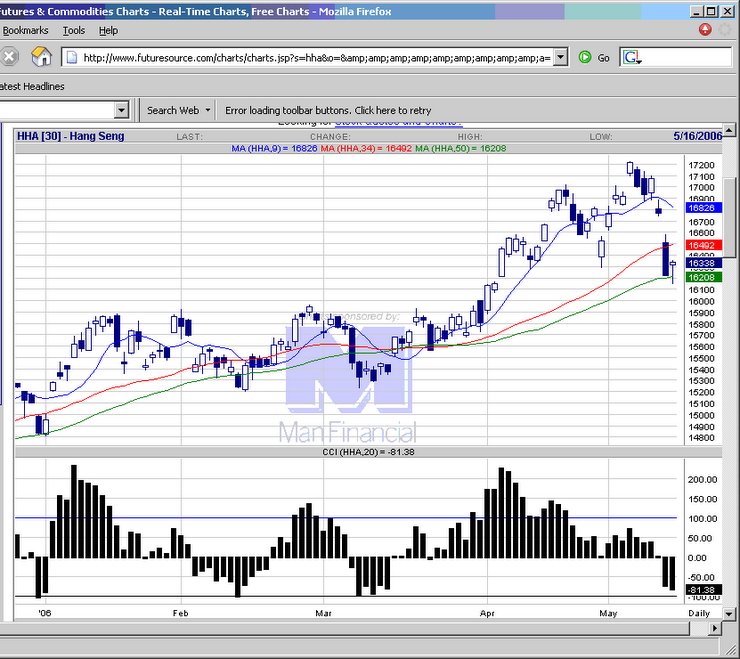Click the MA (HHA,50) = 16208 legend
This screenshot has width=740, height=659.
pyautogui.click(x=461, y=148)
